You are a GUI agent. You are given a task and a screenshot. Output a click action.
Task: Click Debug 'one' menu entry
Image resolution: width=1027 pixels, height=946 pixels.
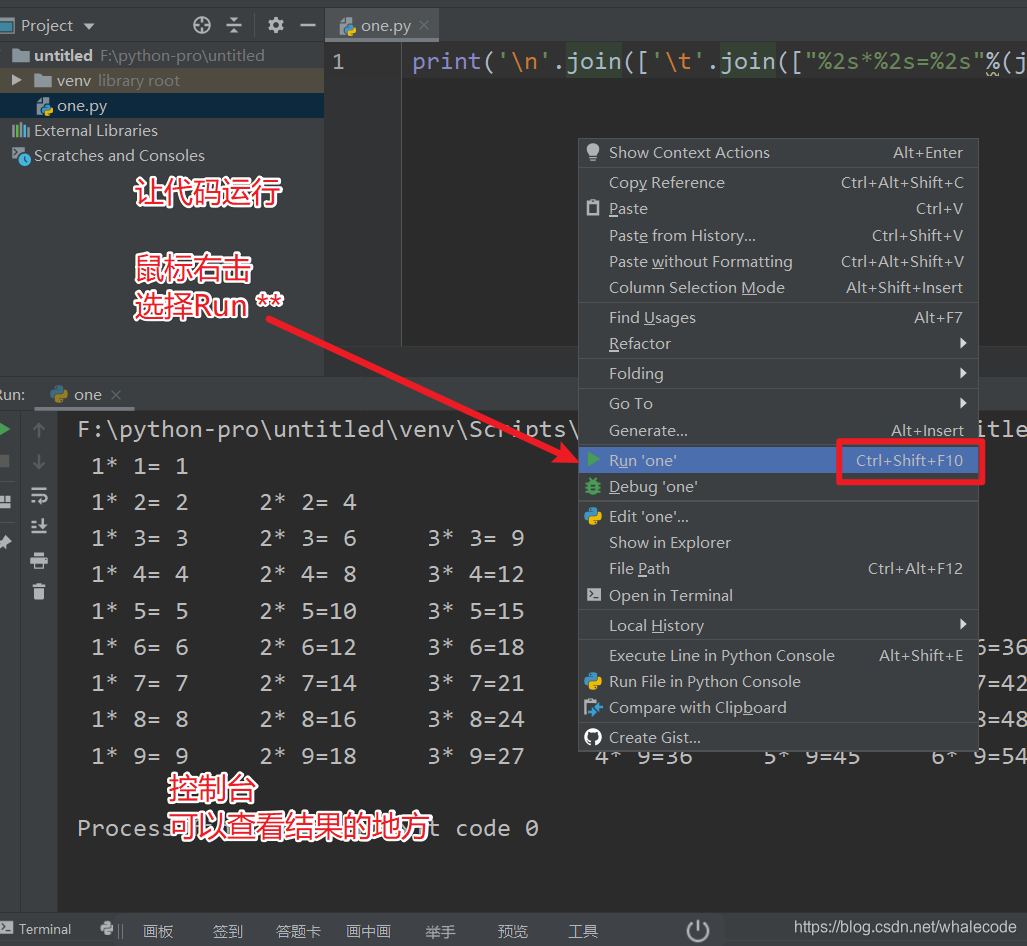tap(778, 487)
